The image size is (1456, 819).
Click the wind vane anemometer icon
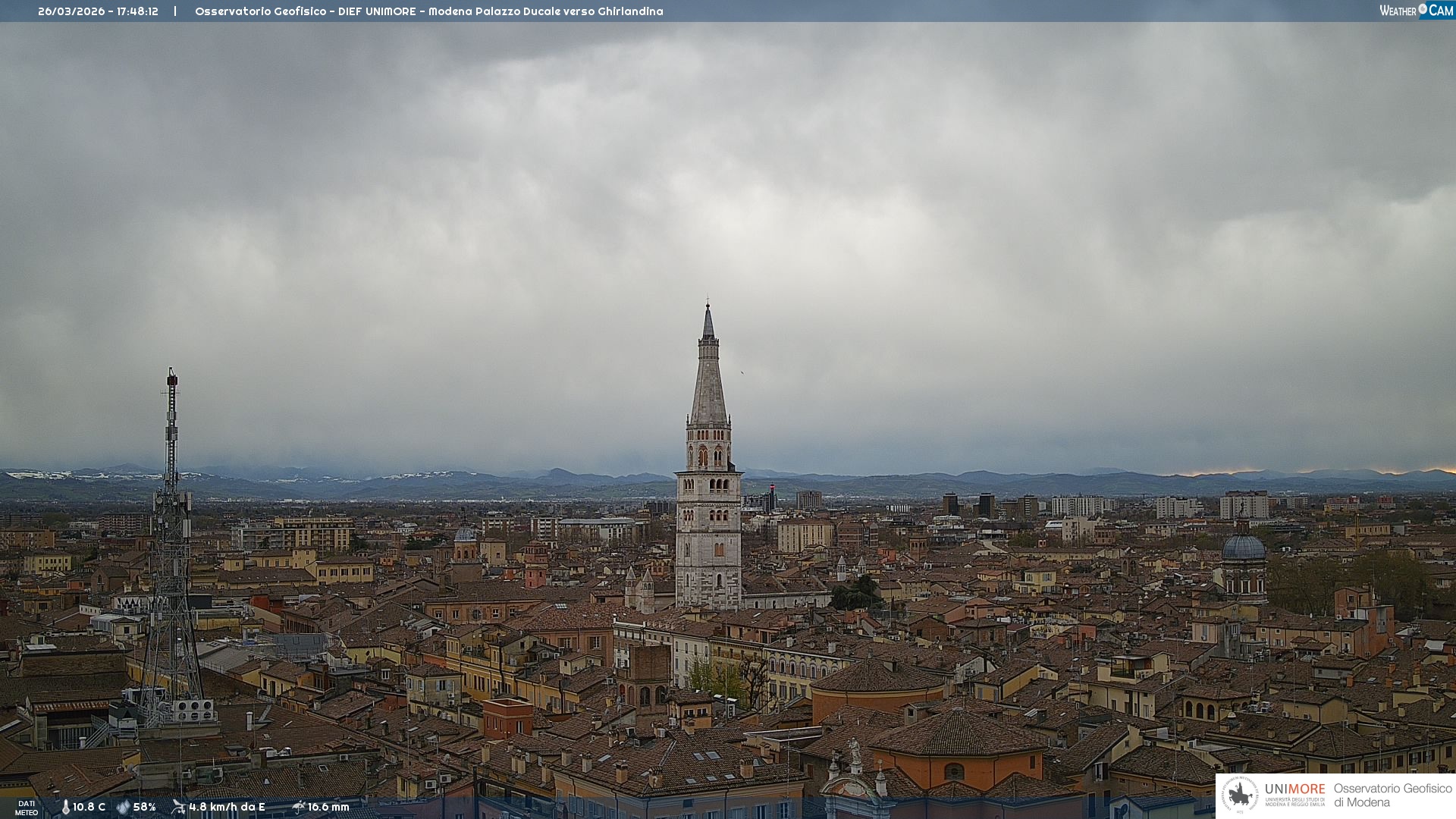tap(178, 807)
